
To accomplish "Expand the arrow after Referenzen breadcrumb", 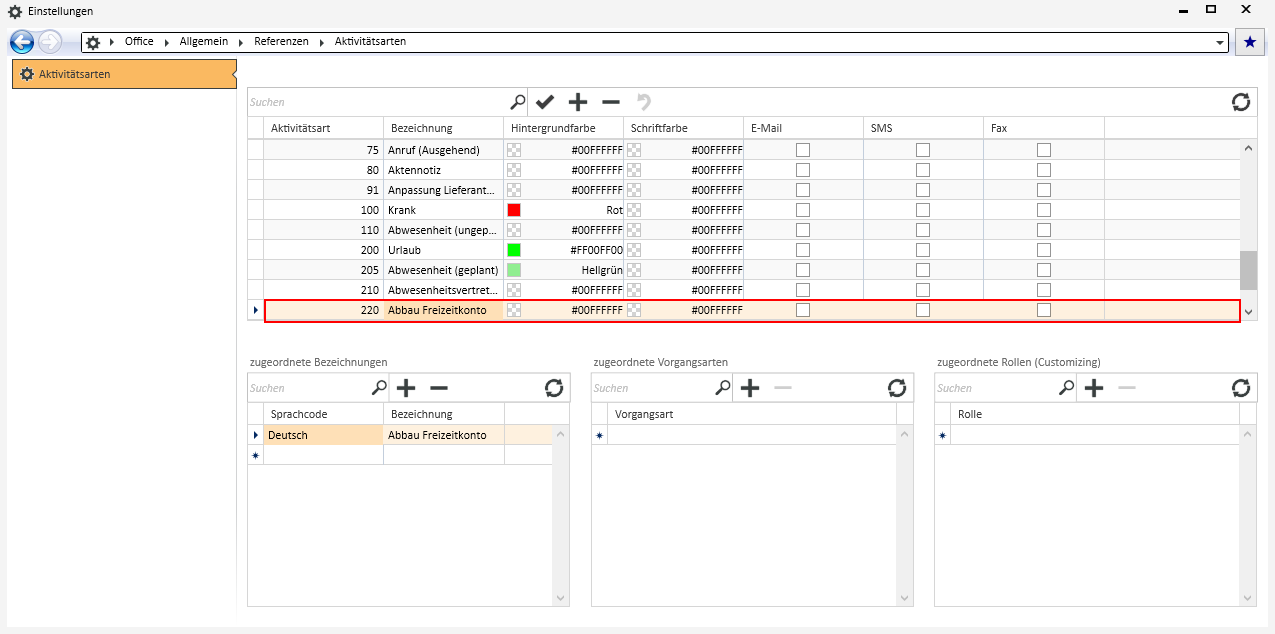I will (322, 42).
